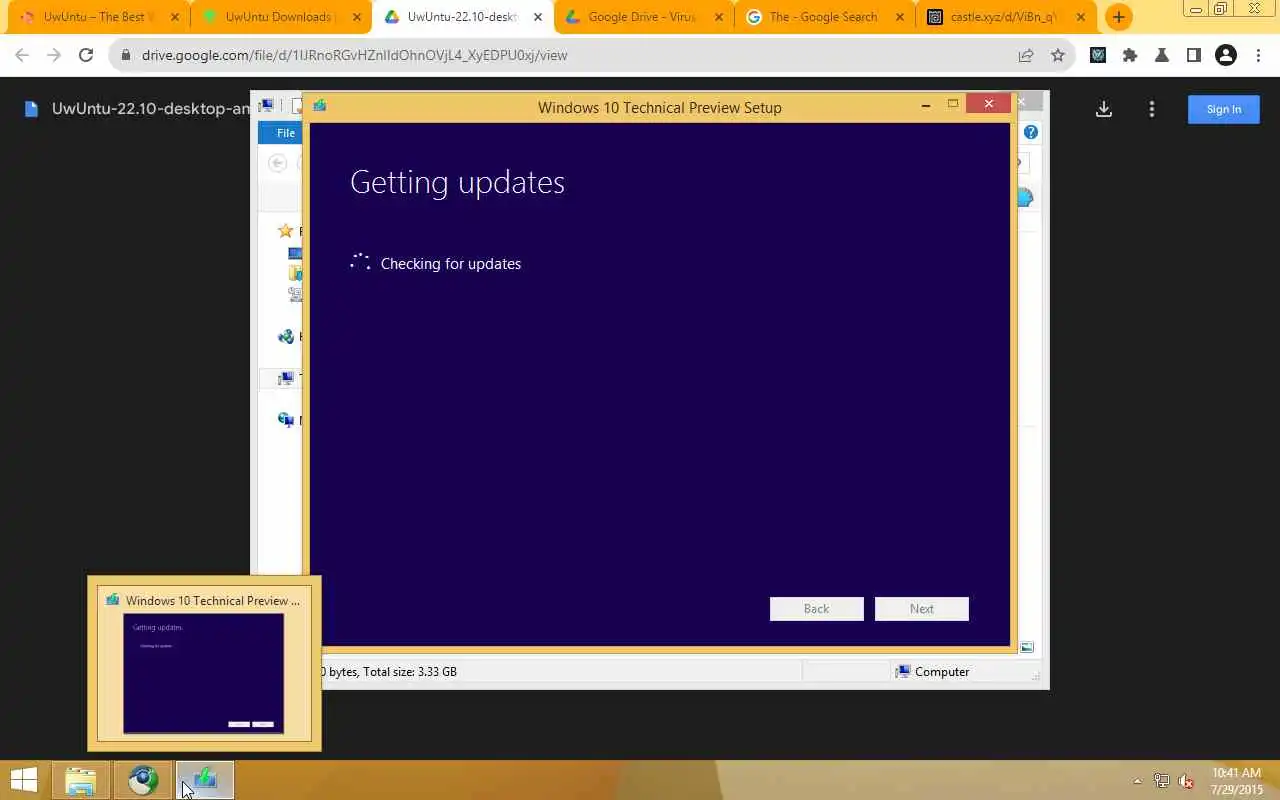
Task: Close the castle.xyz tab
Action: point(1080,17)
